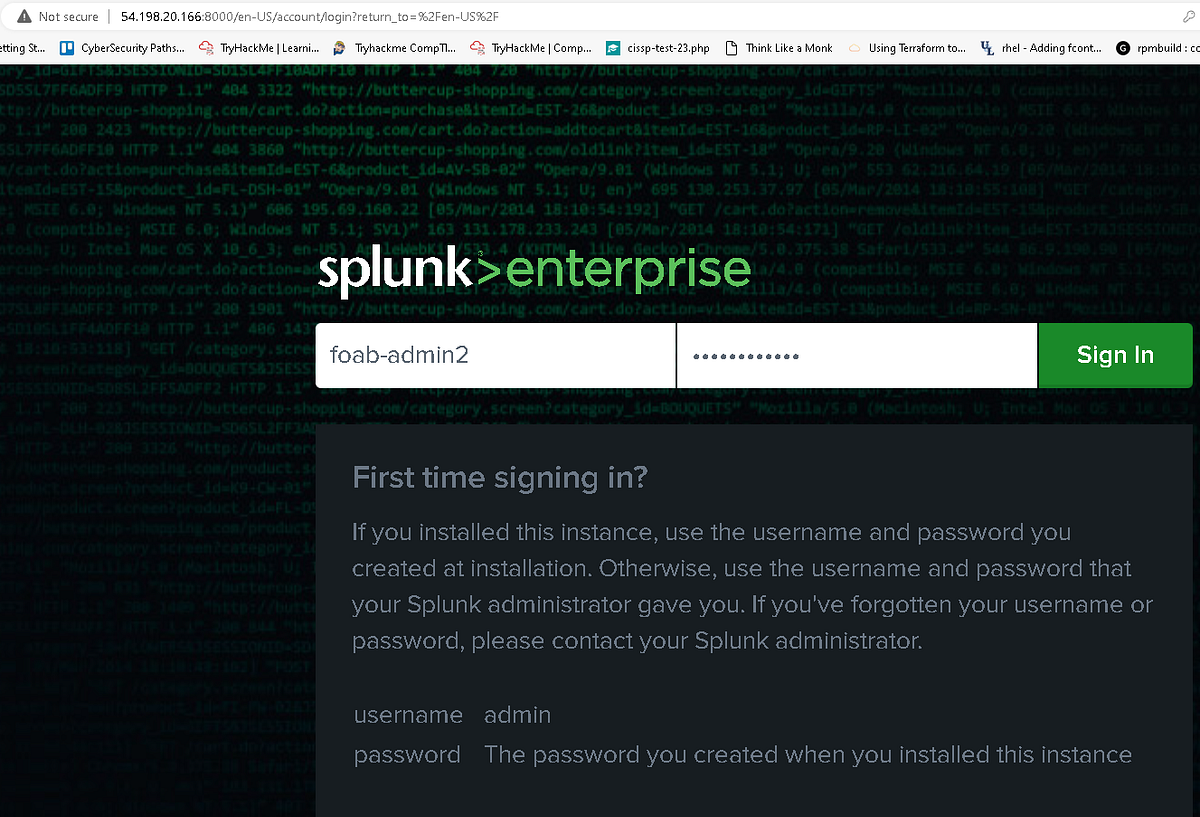Select the username field showing foab-admin2

[495, 355]
